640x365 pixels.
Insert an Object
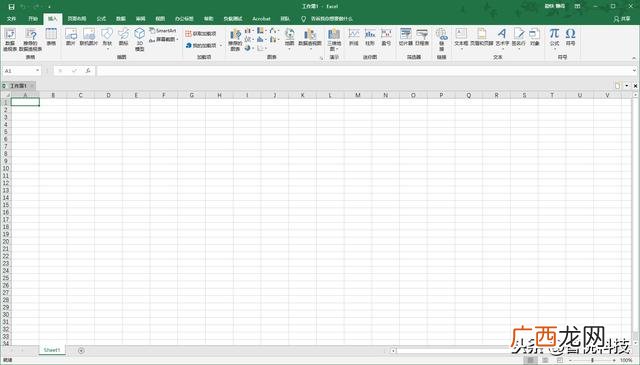point(535,37)
